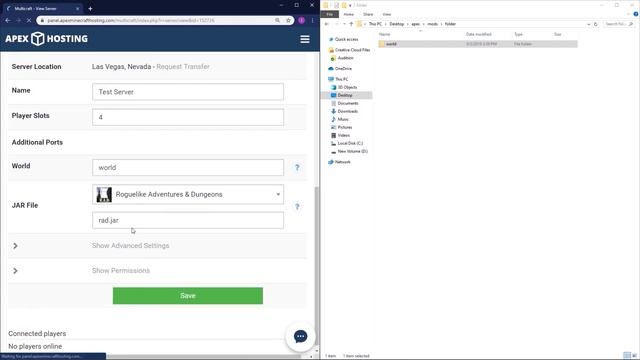
Task: Click the help question mark beside World
Action: [x=297, y=167]
